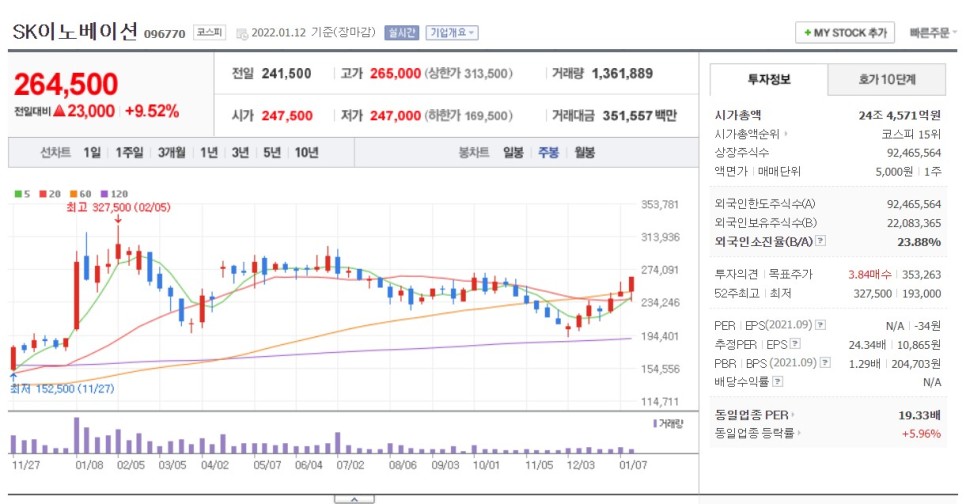This screenshot has width=966, height=504.
Task: Collapse the chart with bottom arrow handle
Action: pyautogui.click(x=354, y=499)
